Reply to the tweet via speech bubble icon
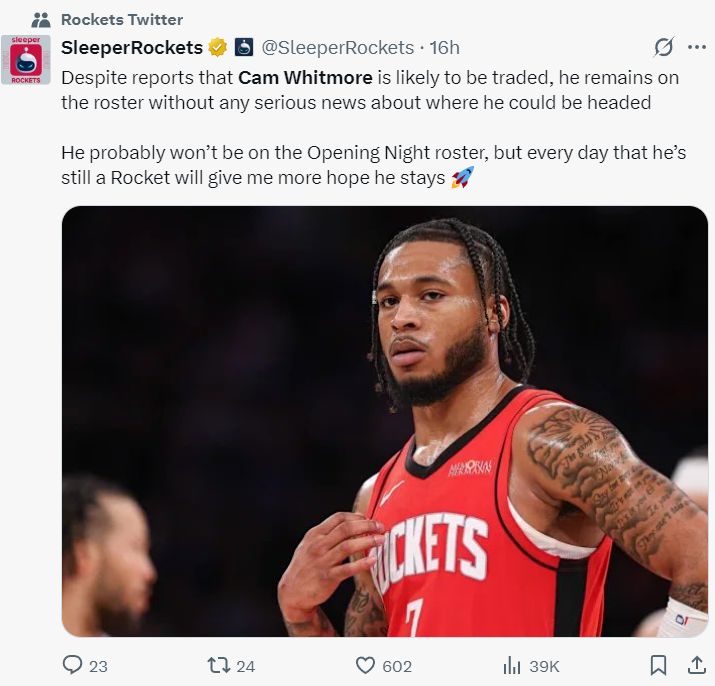 73,665
